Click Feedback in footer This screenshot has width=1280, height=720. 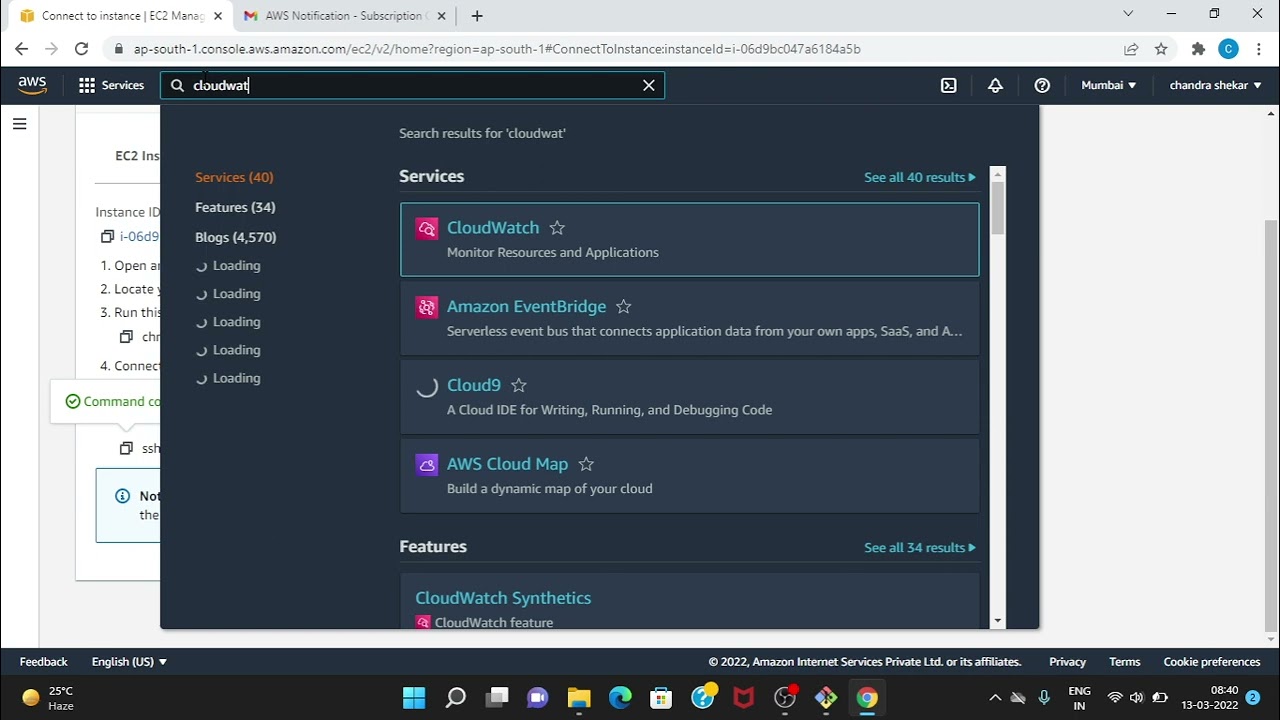(44, 662)
